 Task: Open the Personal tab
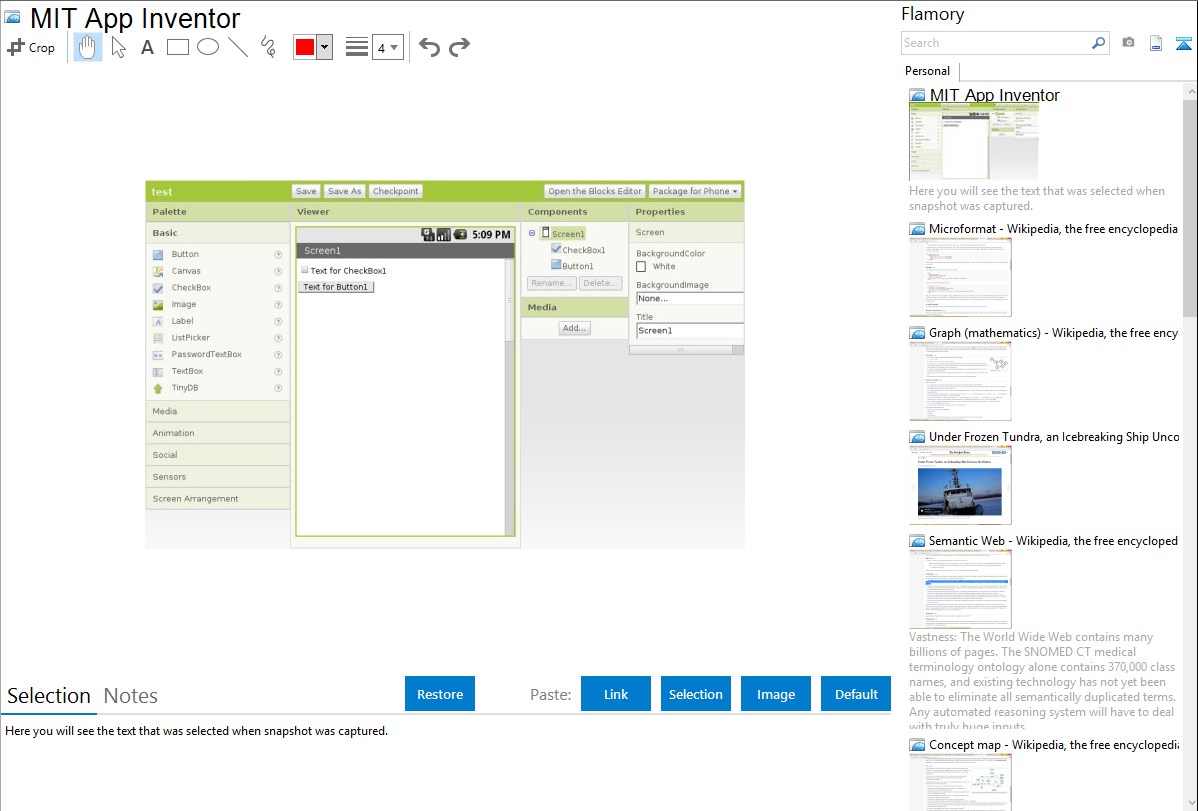coord(928,71)
